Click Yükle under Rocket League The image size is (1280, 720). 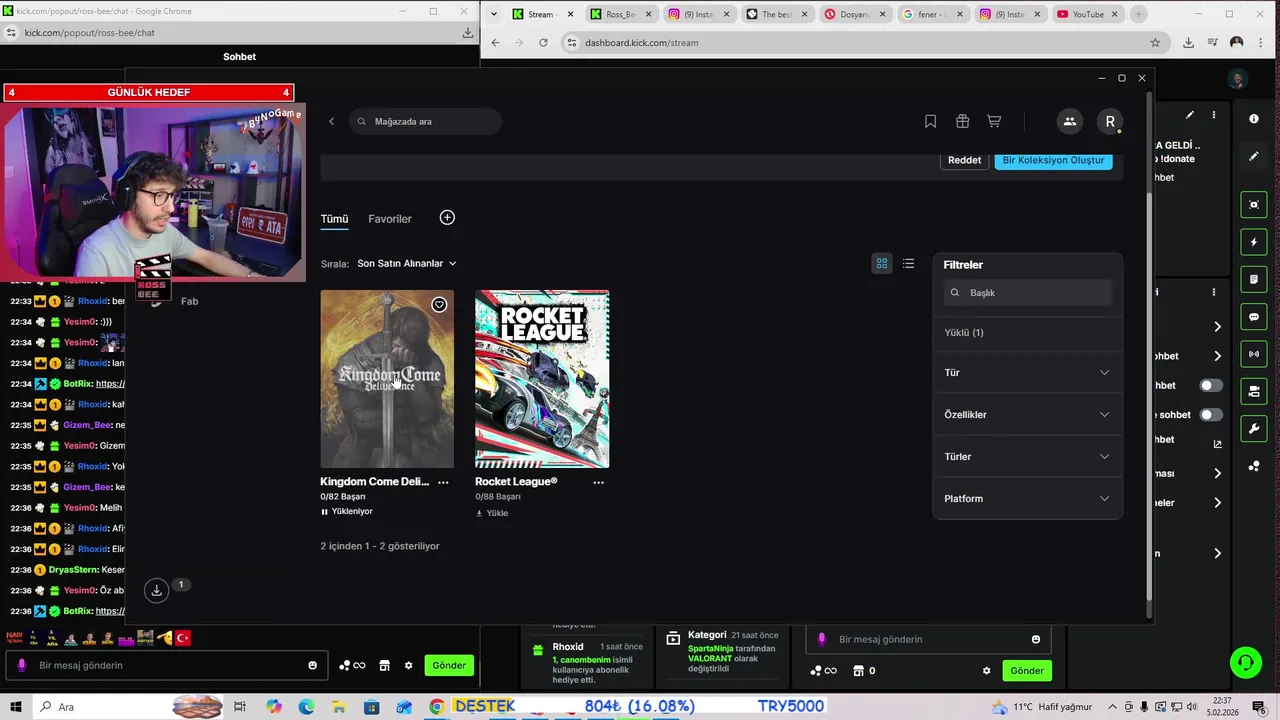point(492,513)
